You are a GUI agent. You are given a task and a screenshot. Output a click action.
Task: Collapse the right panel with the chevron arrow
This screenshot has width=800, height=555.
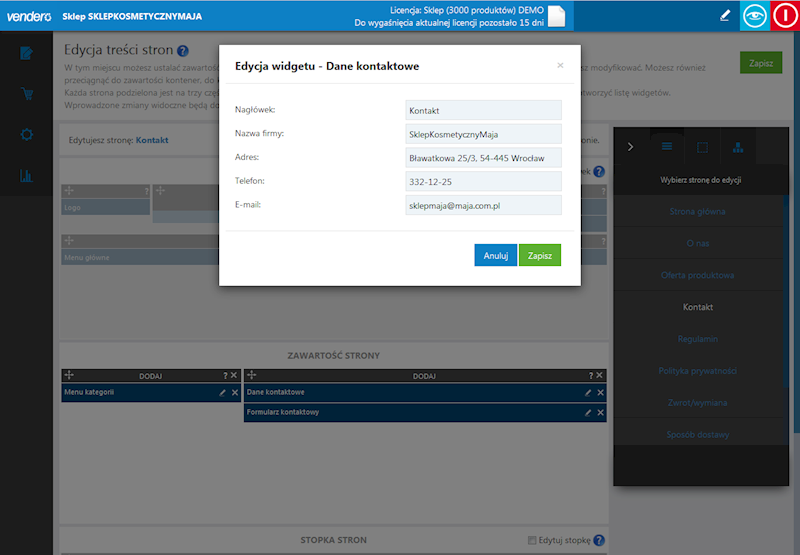coord(630,147)
